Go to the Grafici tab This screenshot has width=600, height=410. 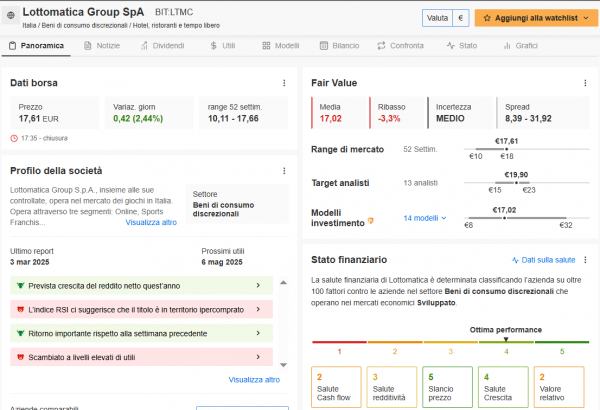click(521, 46)
